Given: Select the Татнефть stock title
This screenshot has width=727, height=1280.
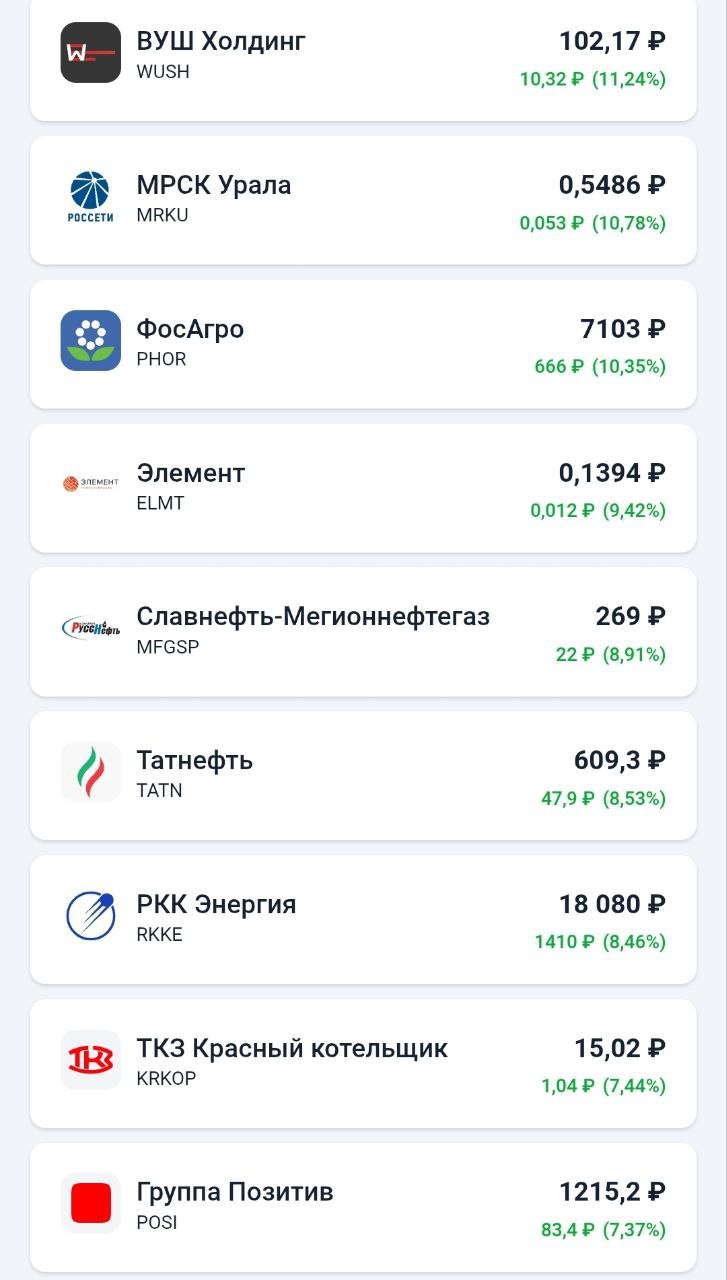Looking at the screenshot, I should pyautogui.click(x=195, y=760).
